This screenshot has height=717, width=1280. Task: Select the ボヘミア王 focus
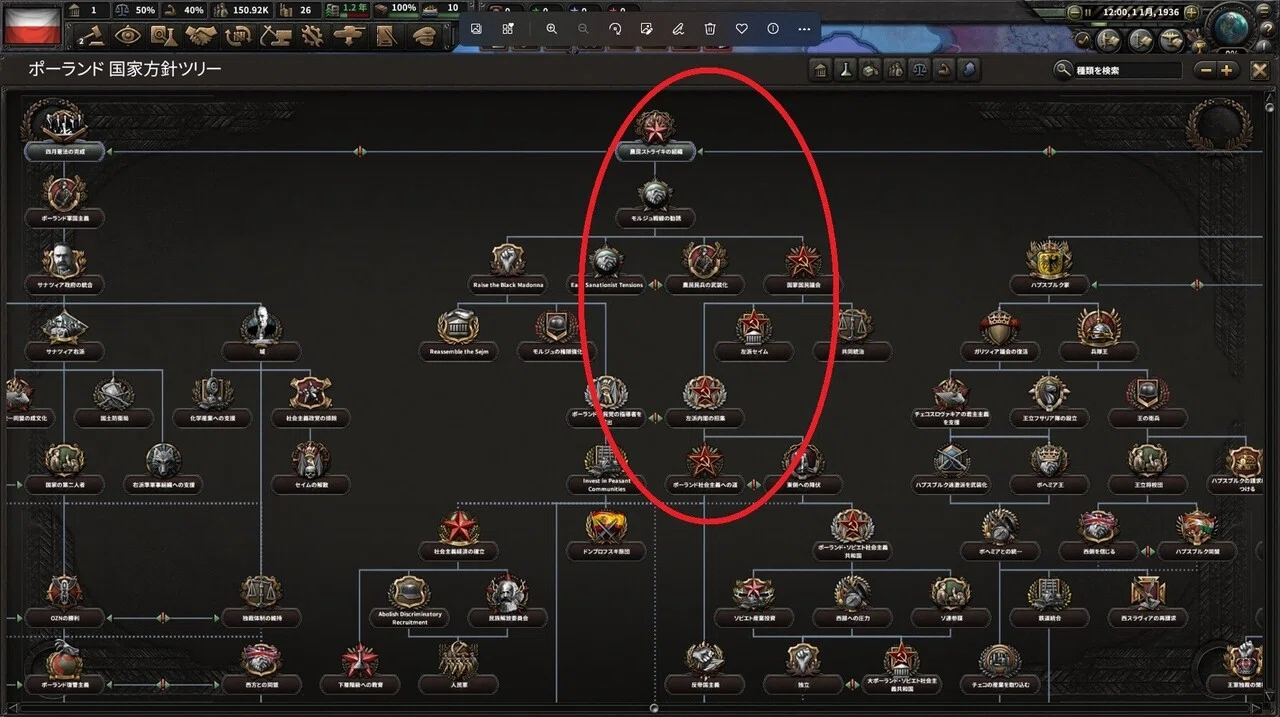tap(1049, 468)
